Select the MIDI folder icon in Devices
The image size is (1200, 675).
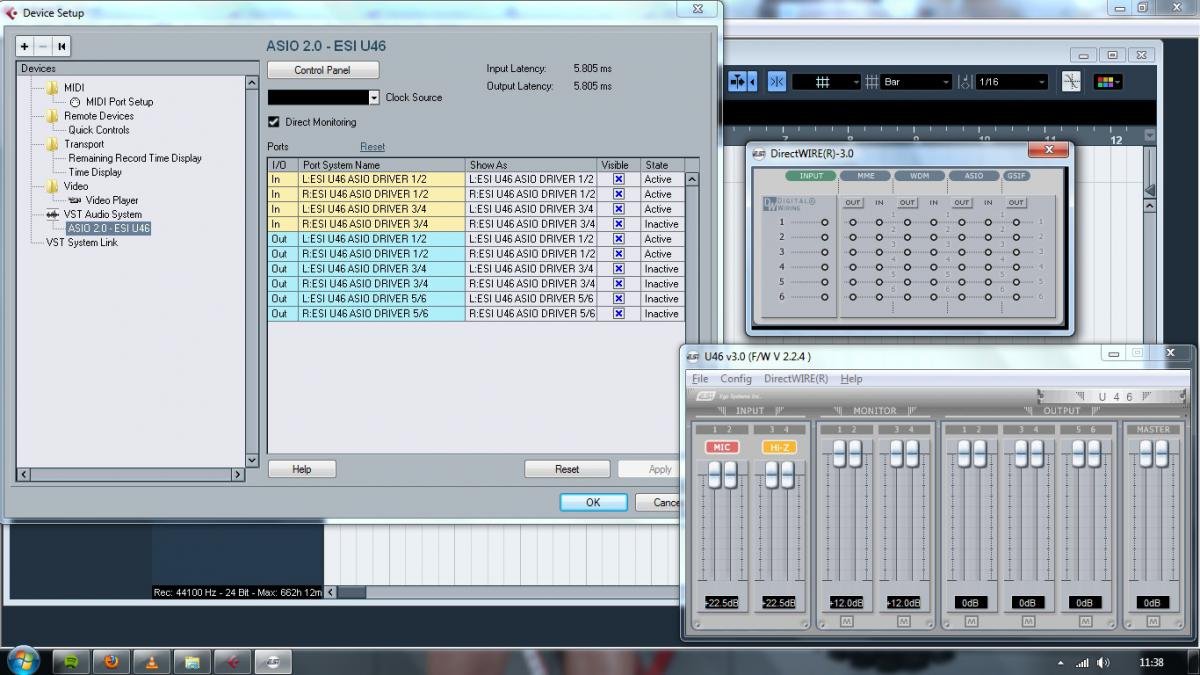tap(52, 88)
